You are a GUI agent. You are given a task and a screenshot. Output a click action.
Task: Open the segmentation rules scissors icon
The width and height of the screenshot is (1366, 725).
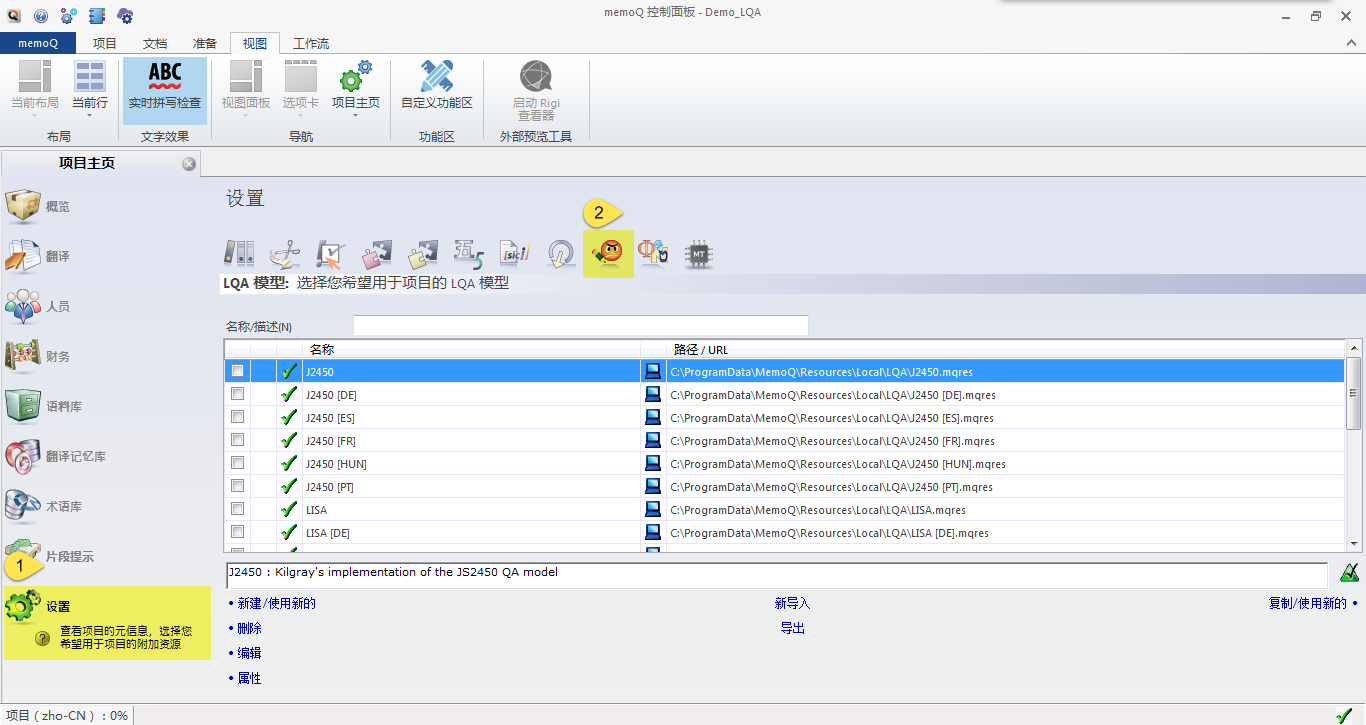(x=284, y=254)
